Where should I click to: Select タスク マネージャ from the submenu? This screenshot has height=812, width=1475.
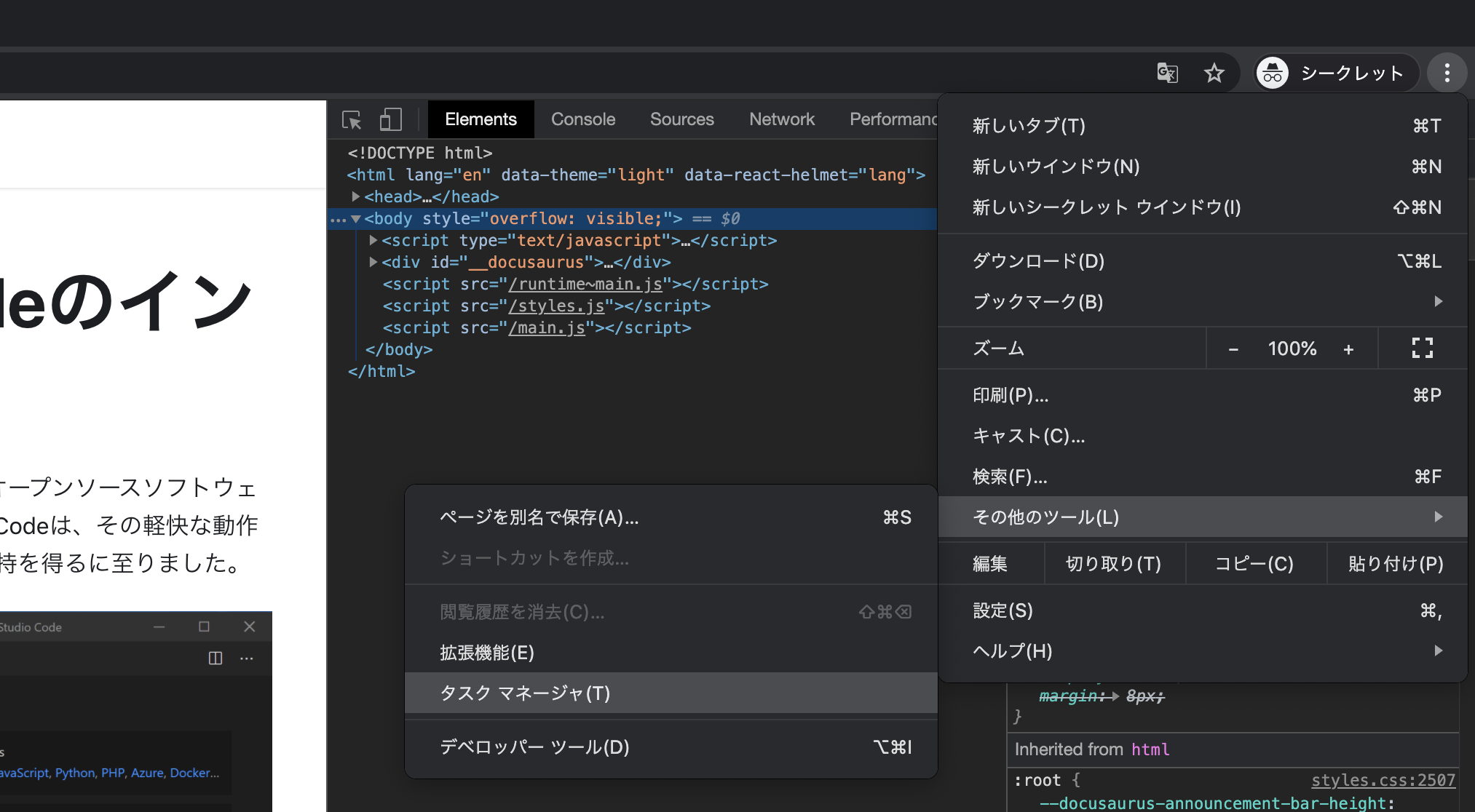click(x=524, y=693)
